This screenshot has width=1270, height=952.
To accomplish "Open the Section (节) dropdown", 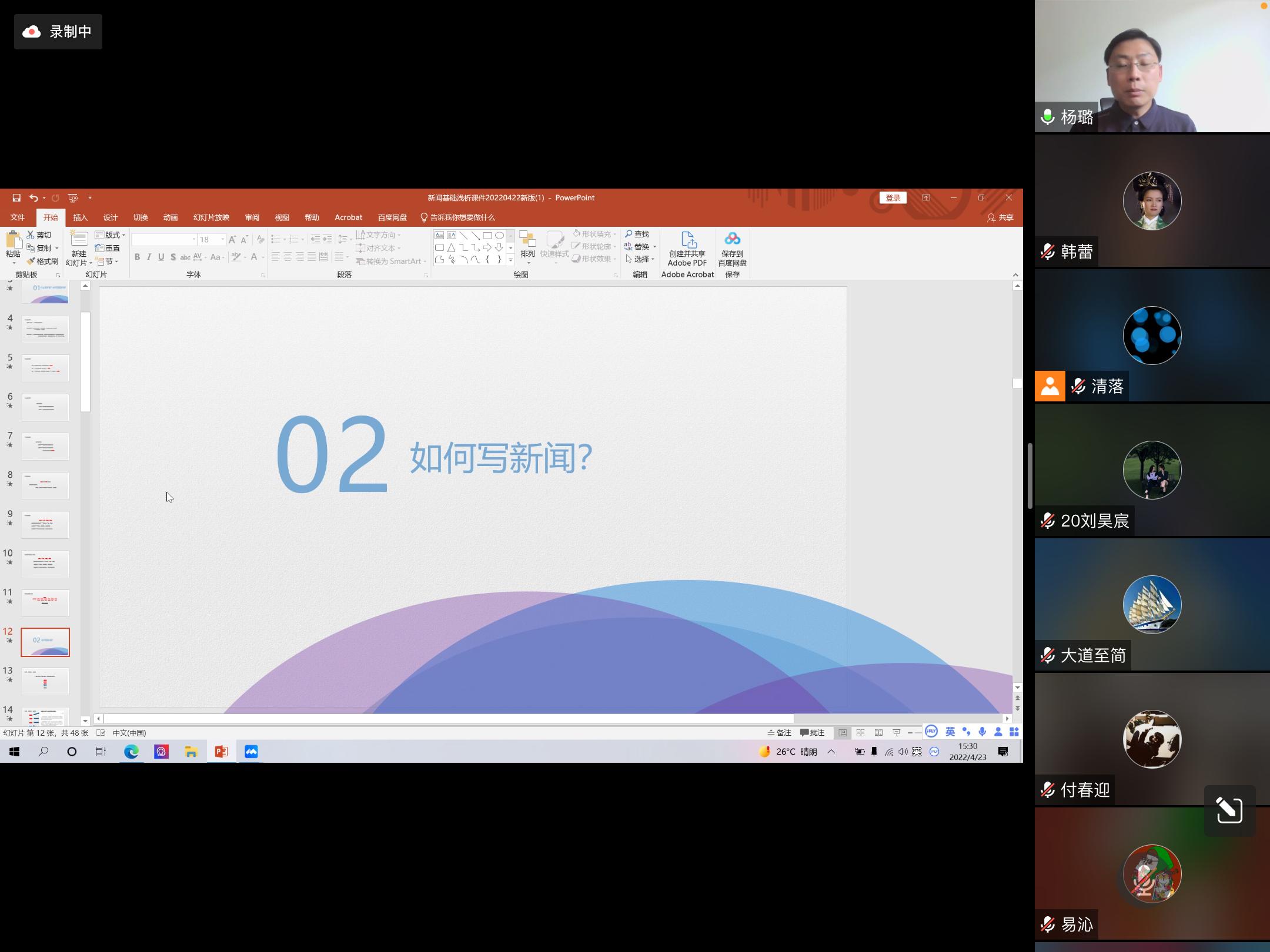I will click(107, 261).
